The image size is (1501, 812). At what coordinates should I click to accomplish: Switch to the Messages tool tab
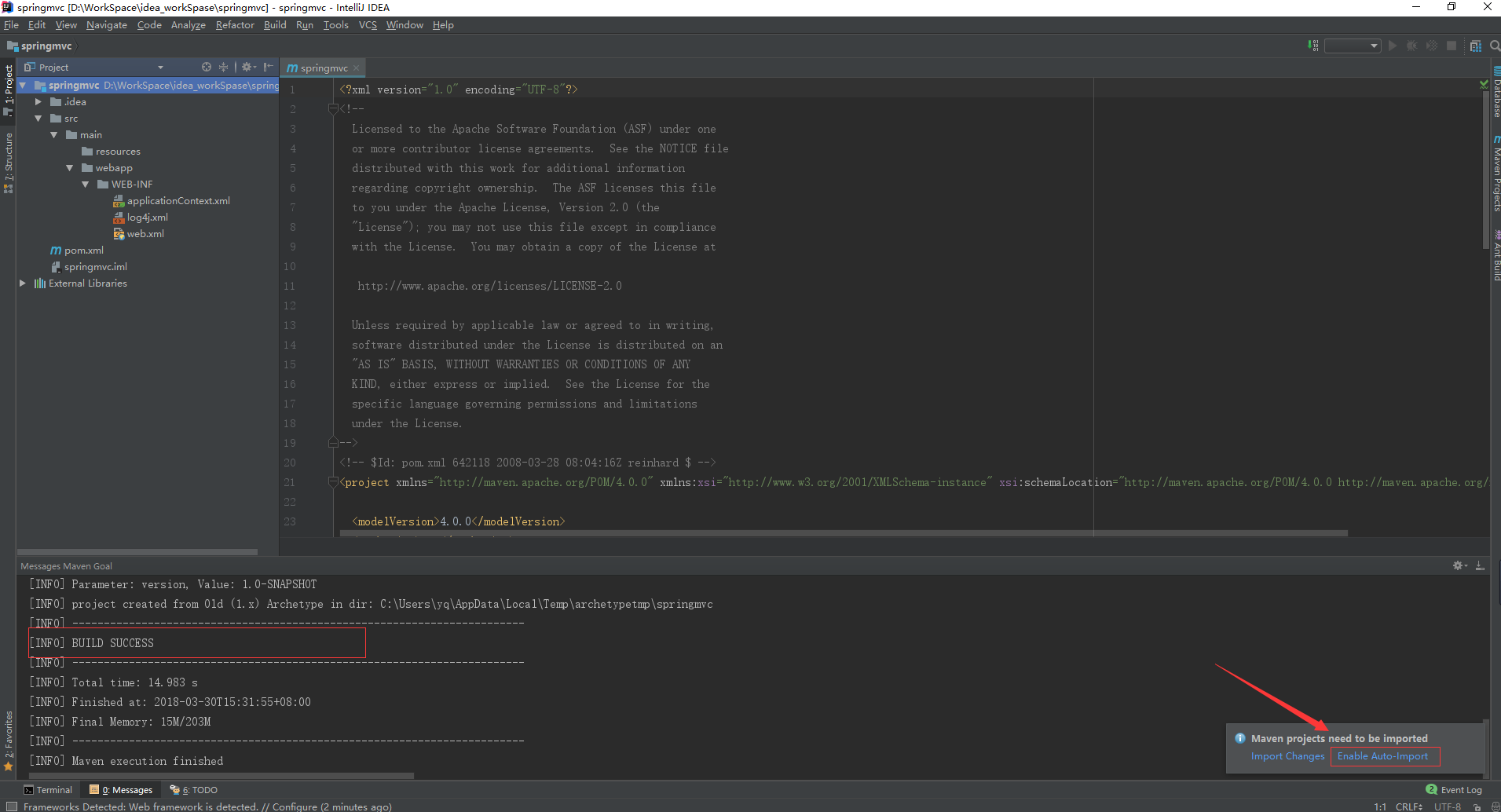pos(121,790)
